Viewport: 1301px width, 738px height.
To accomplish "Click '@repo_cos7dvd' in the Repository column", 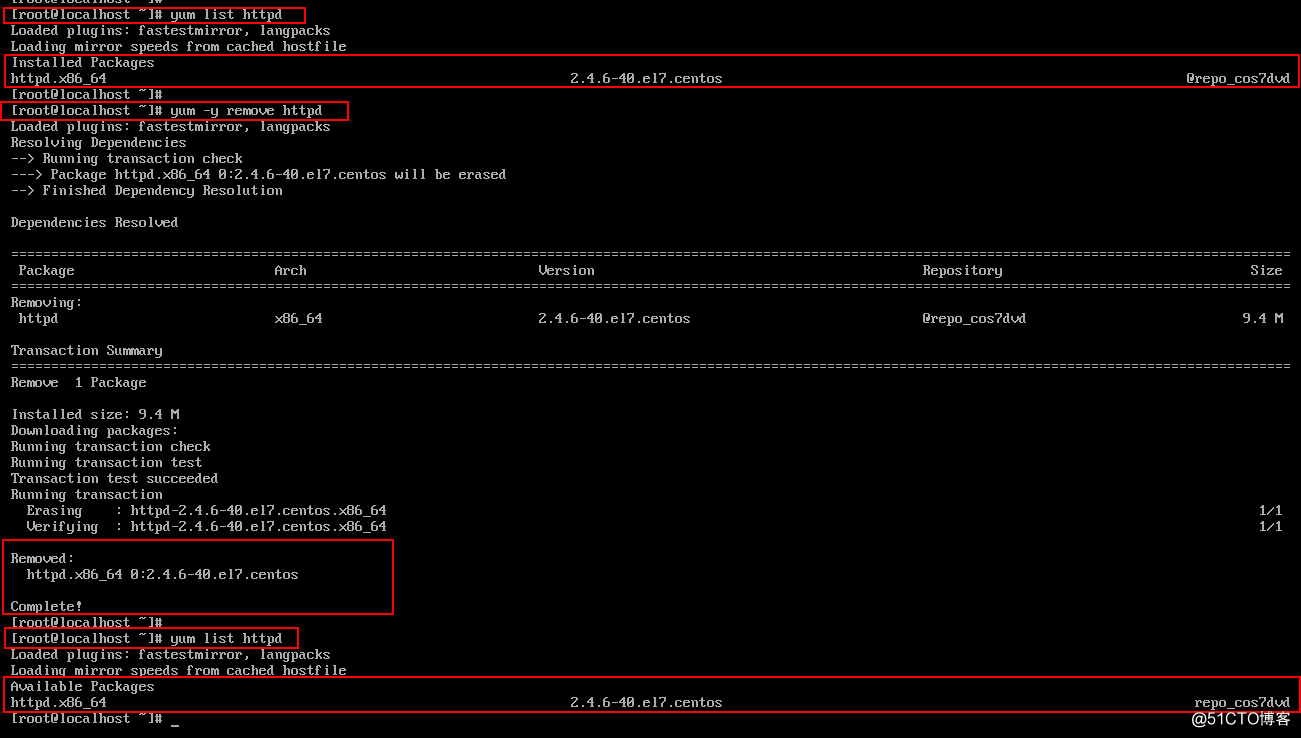I will (974, 318).
